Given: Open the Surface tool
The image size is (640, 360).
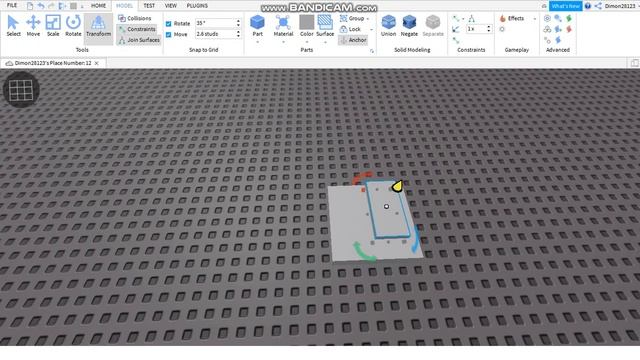Looking at the screenshot, I should coord(325,26).
